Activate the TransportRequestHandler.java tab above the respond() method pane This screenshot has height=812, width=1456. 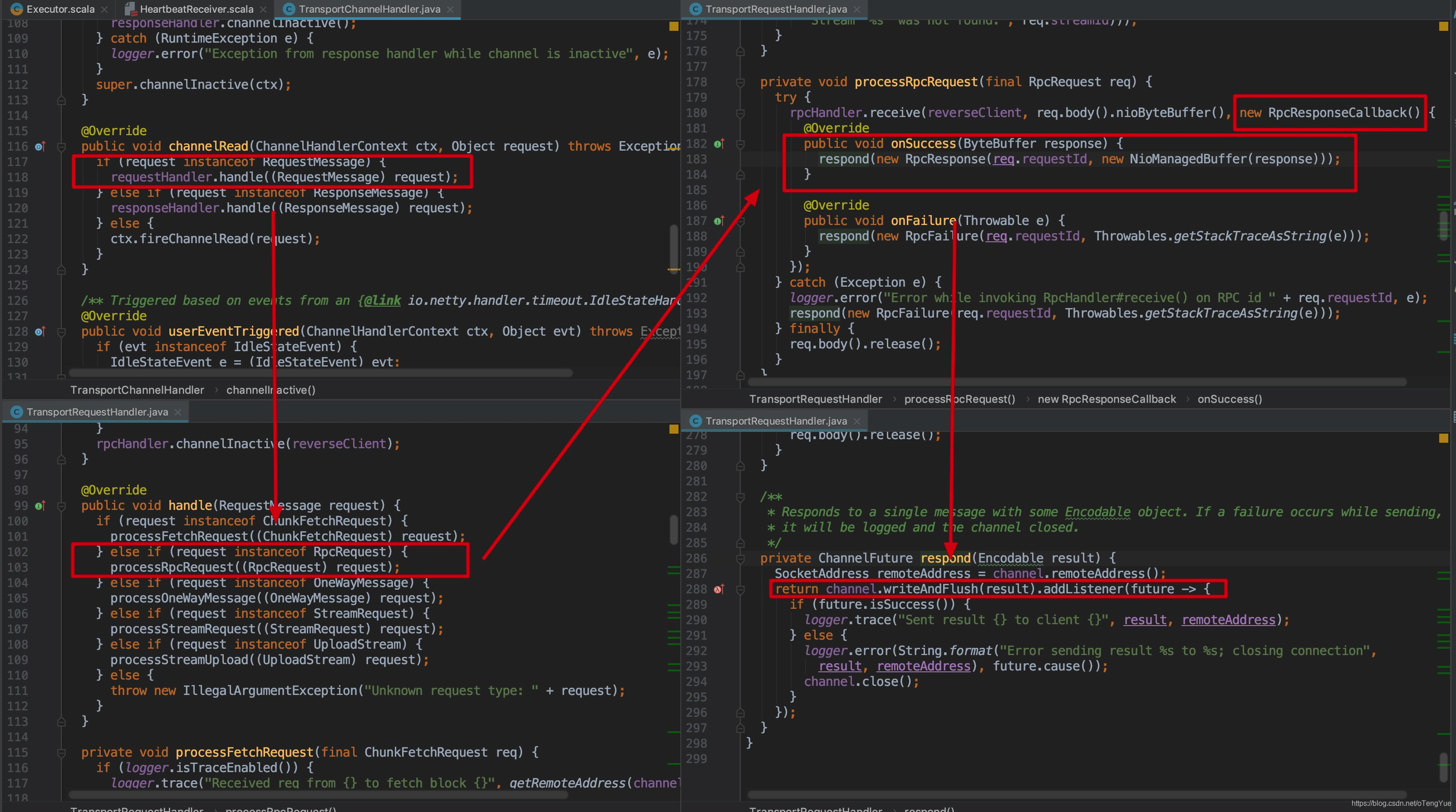point(776,421)
